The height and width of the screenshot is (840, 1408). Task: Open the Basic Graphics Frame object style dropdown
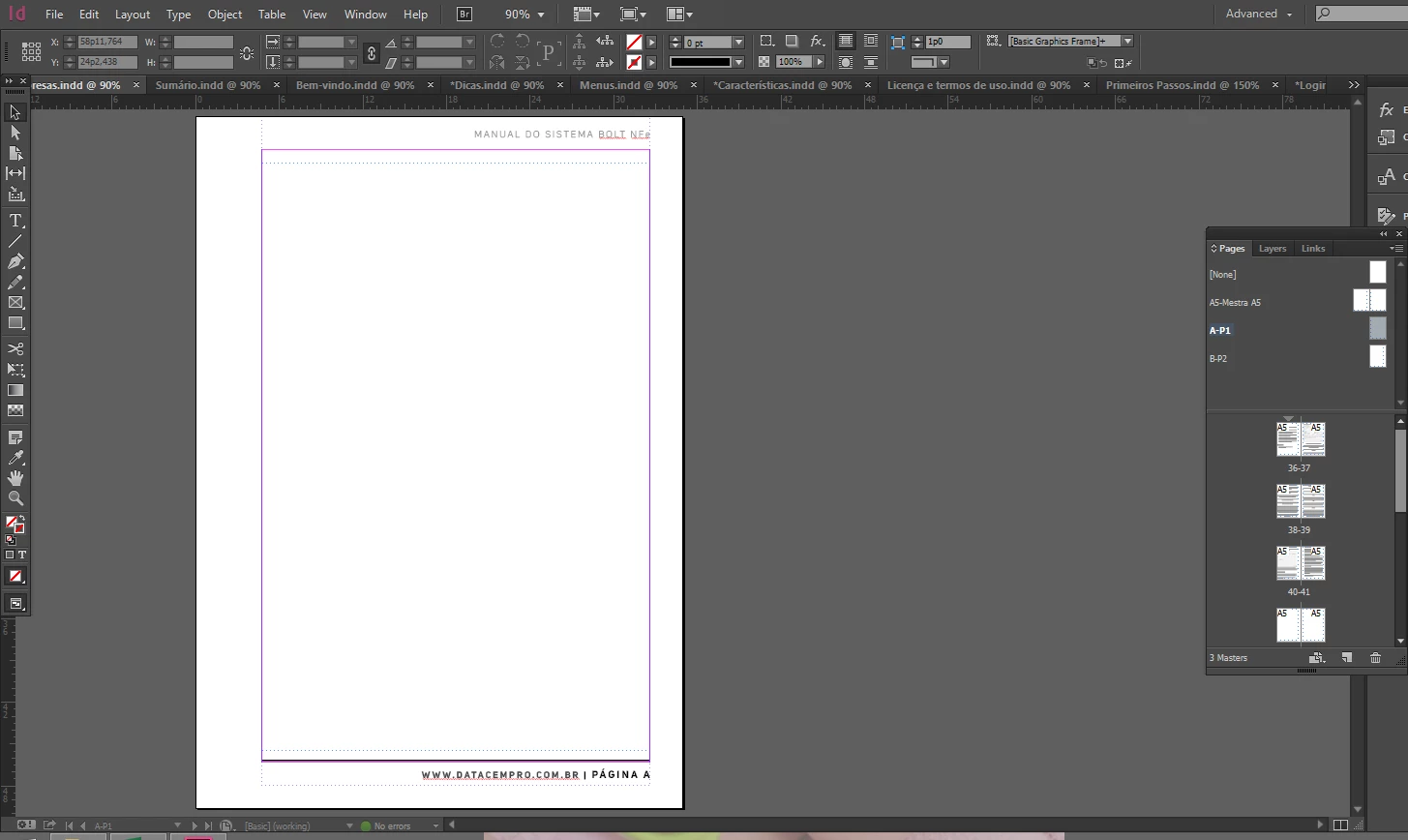(x=1127, y=41)
